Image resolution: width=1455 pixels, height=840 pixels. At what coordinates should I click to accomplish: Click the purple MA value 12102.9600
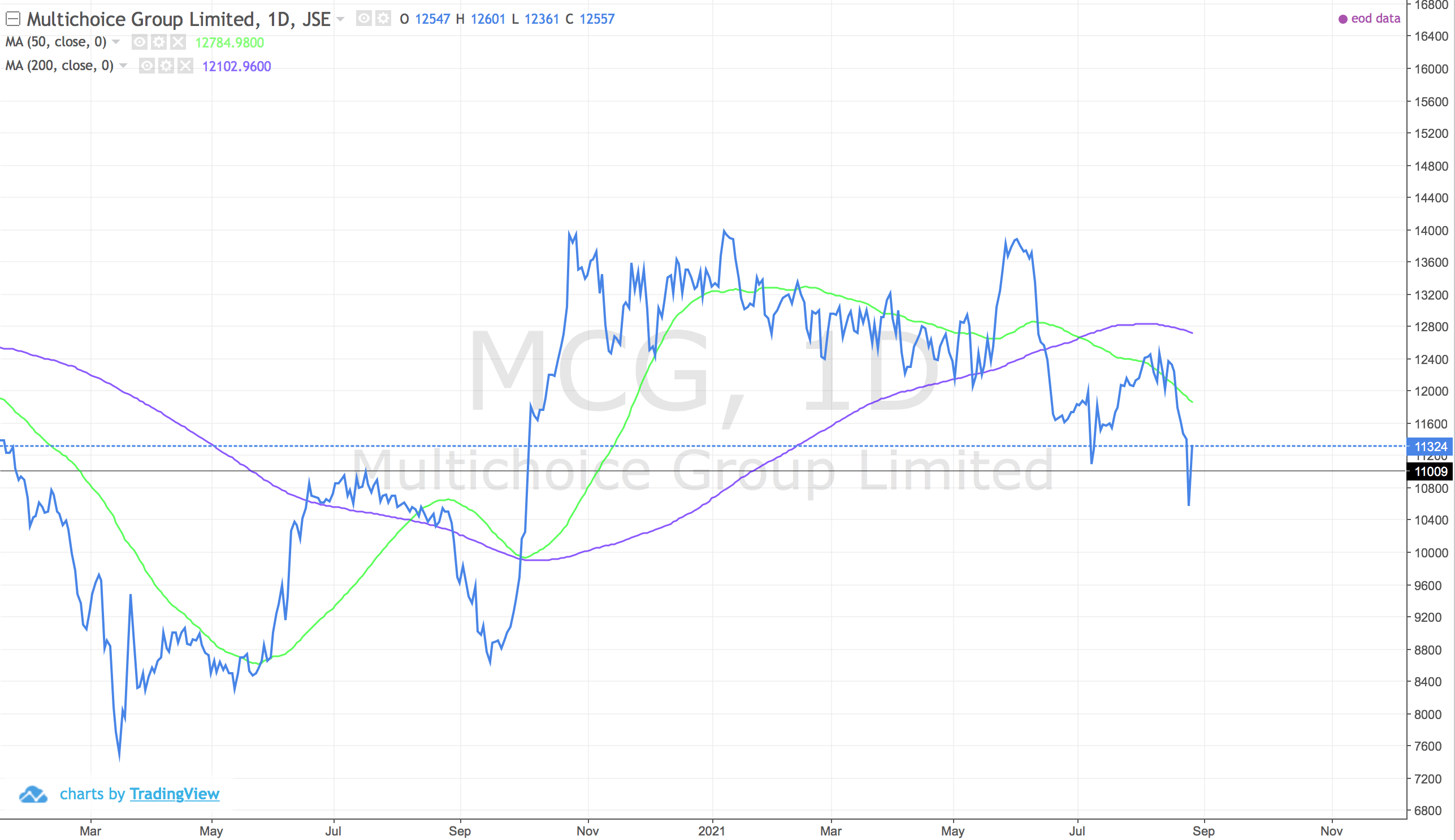point(236,66)
